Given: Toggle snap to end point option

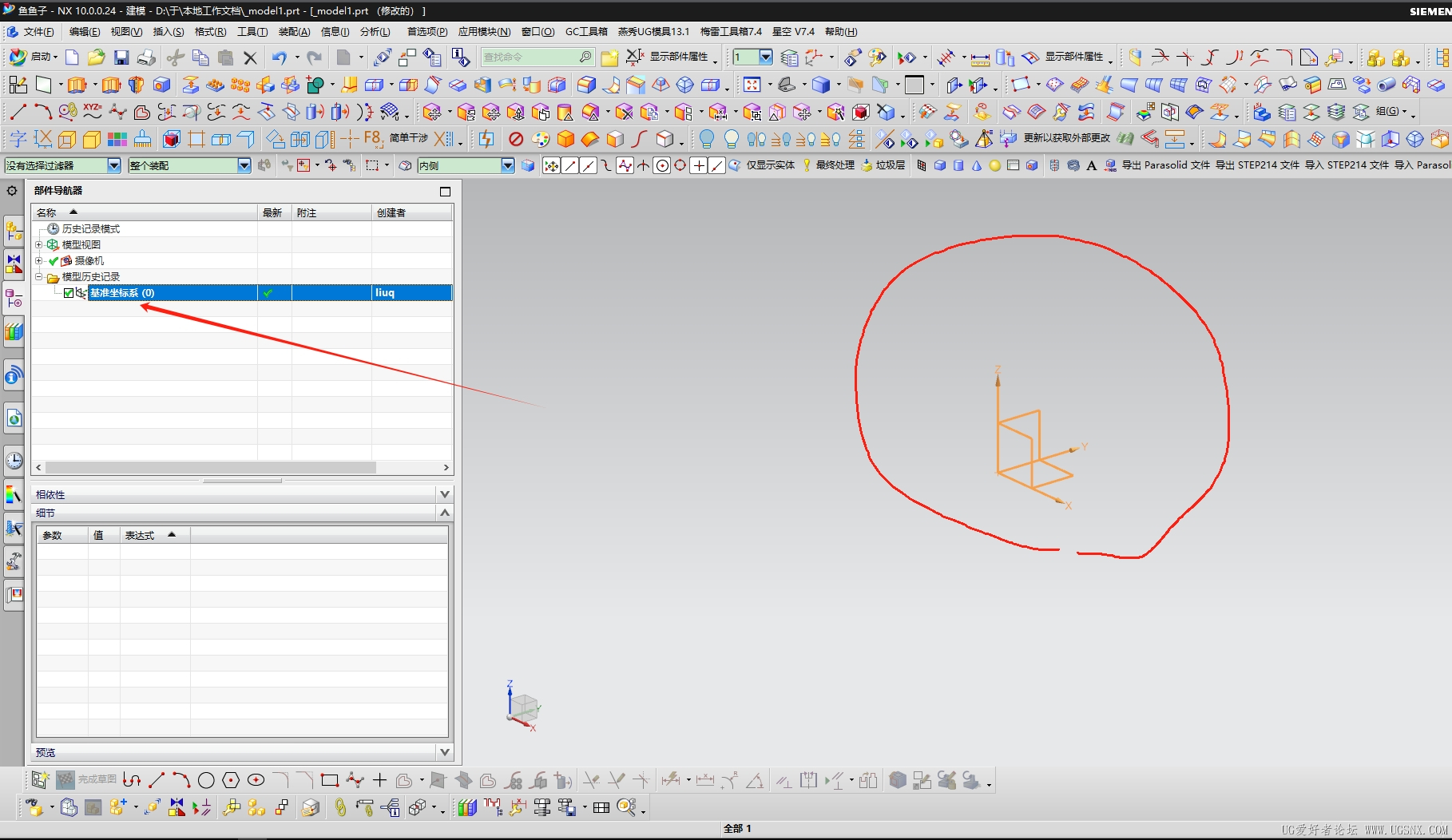Looking at the screenshot, I should [x=570, y=165].
